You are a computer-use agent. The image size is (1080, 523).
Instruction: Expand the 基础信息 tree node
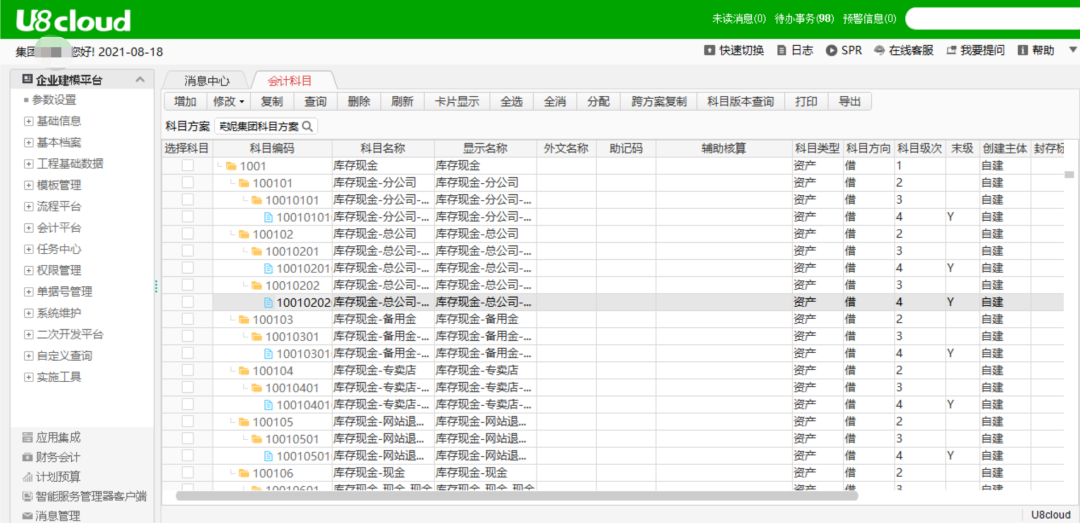[x=28, y=121]
